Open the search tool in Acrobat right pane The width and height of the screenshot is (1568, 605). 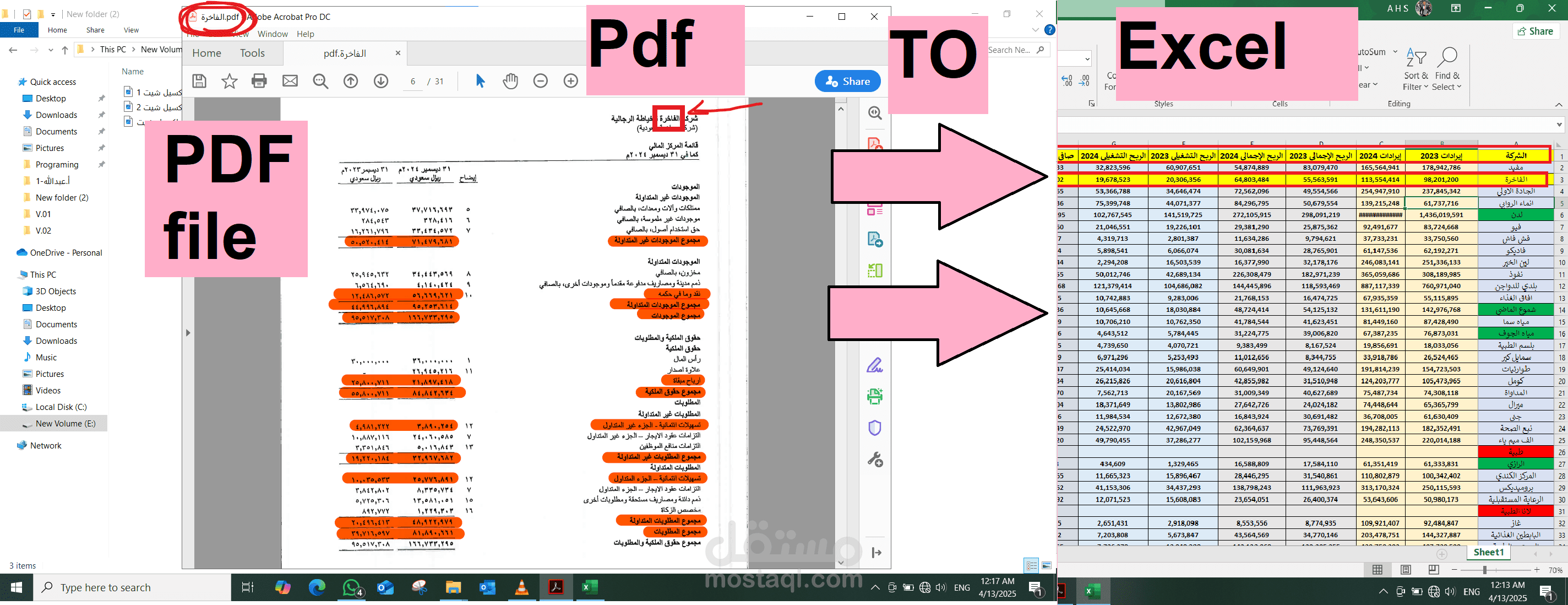pyautogui.click(x=875, y=114)
